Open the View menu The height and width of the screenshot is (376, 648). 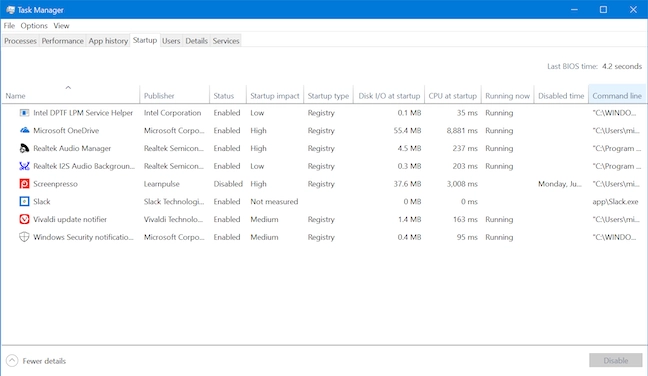(x=61, y=26)
